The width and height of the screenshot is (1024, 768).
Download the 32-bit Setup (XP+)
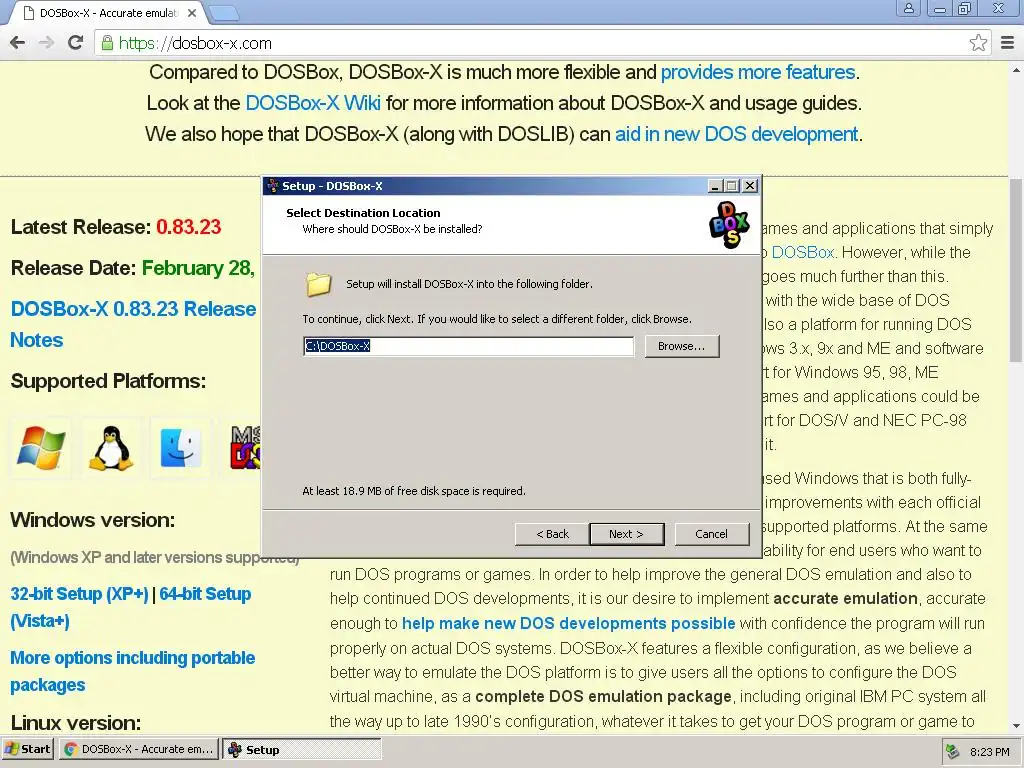coord(79,594)
